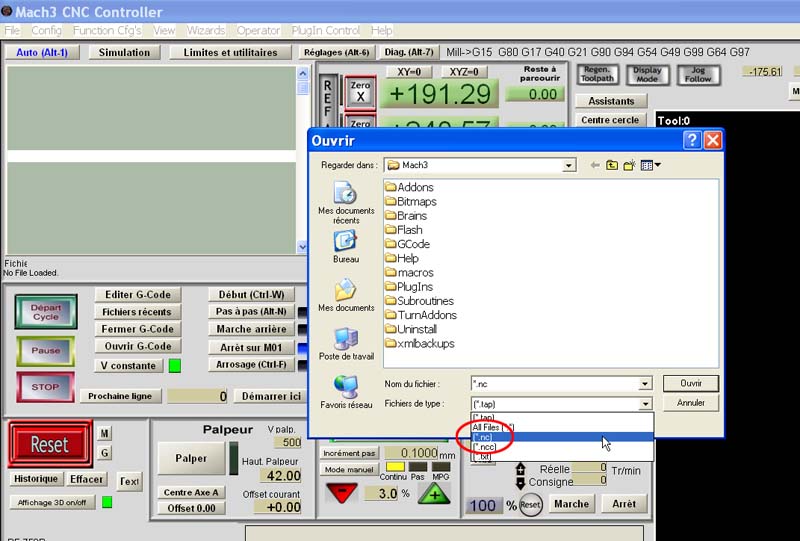Open the Config menu
Viewport: 800px width, 541px height.
point(46,31)
